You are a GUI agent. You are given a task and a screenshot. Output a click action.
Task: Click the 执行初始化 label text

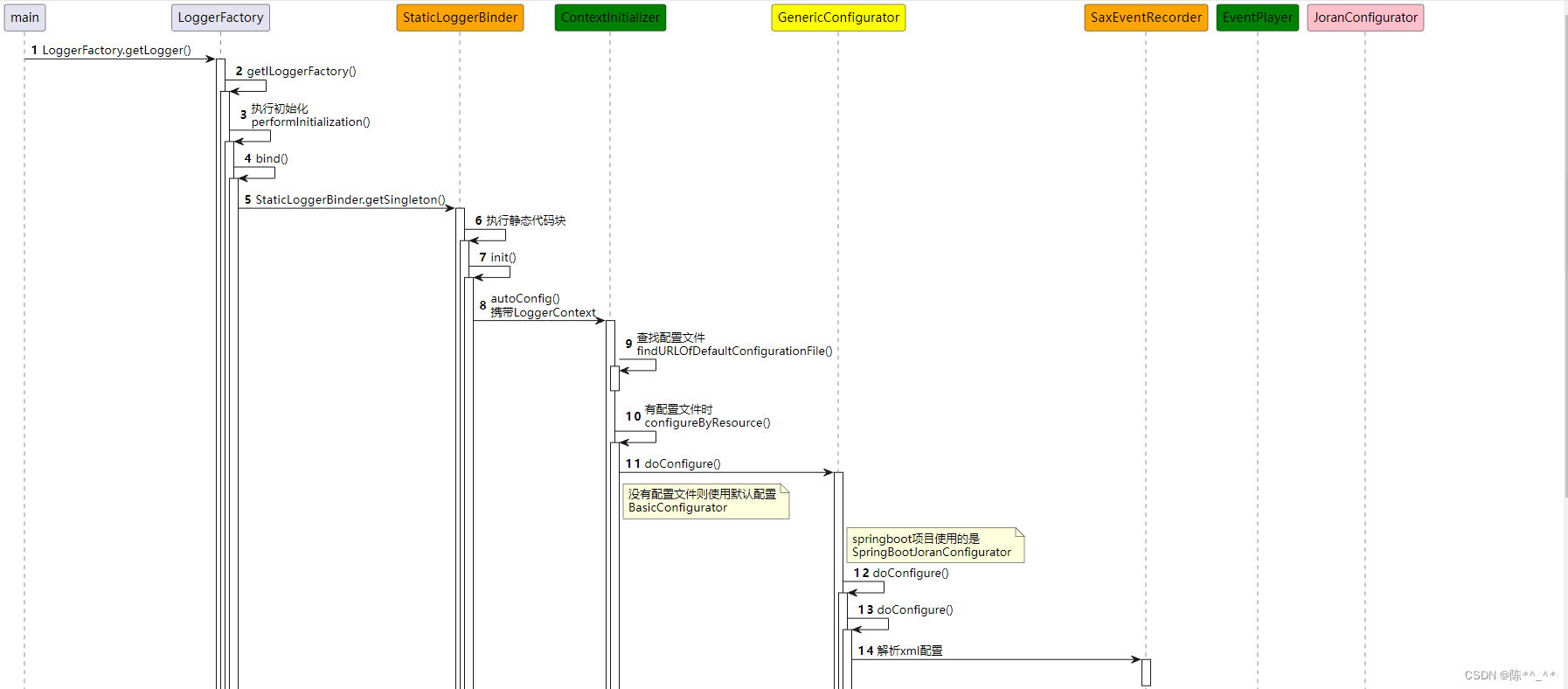point(280,108)
